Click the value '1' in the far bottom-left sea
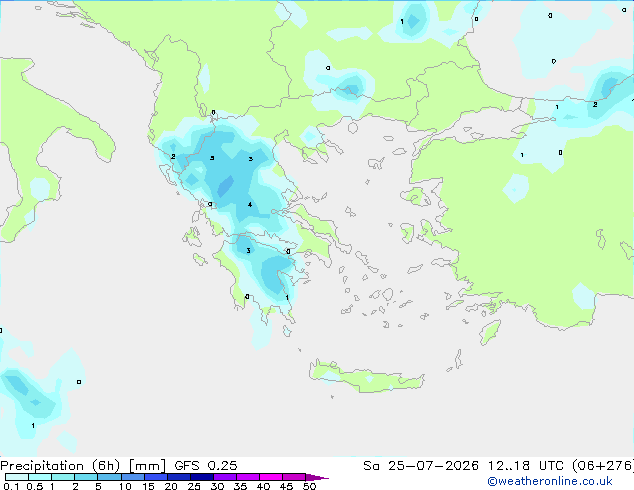Image resolution: width=634 pixels, height=490 pixels. 33,425
